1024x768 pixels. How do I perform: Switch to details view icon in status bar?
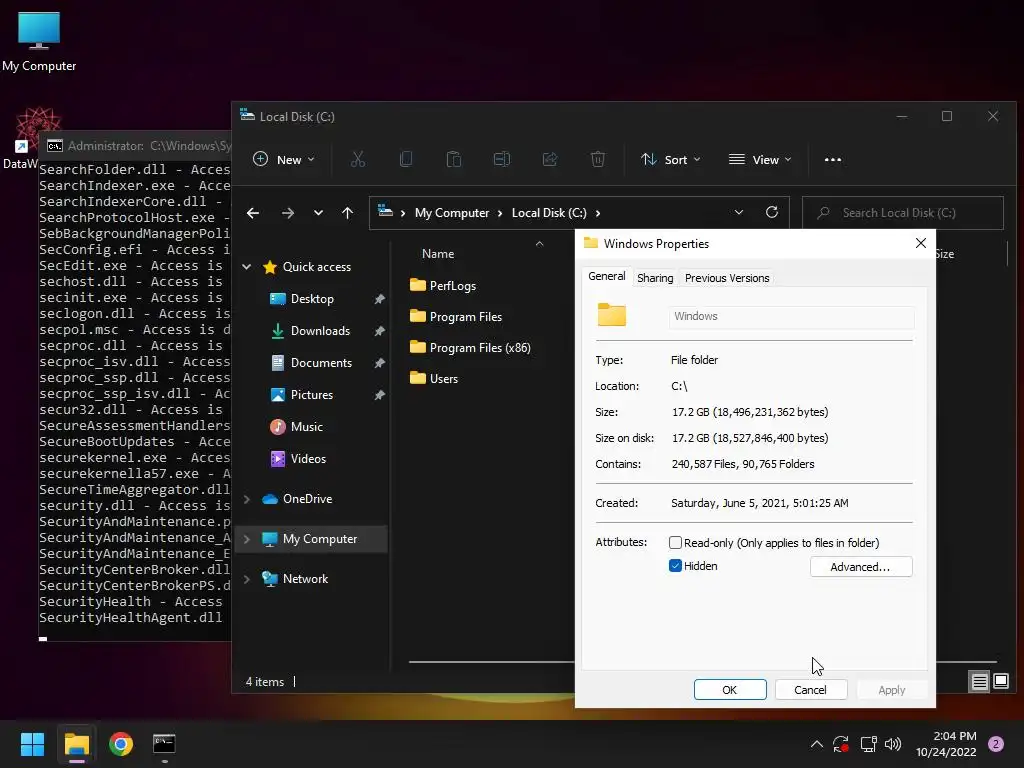click(979, 682)
